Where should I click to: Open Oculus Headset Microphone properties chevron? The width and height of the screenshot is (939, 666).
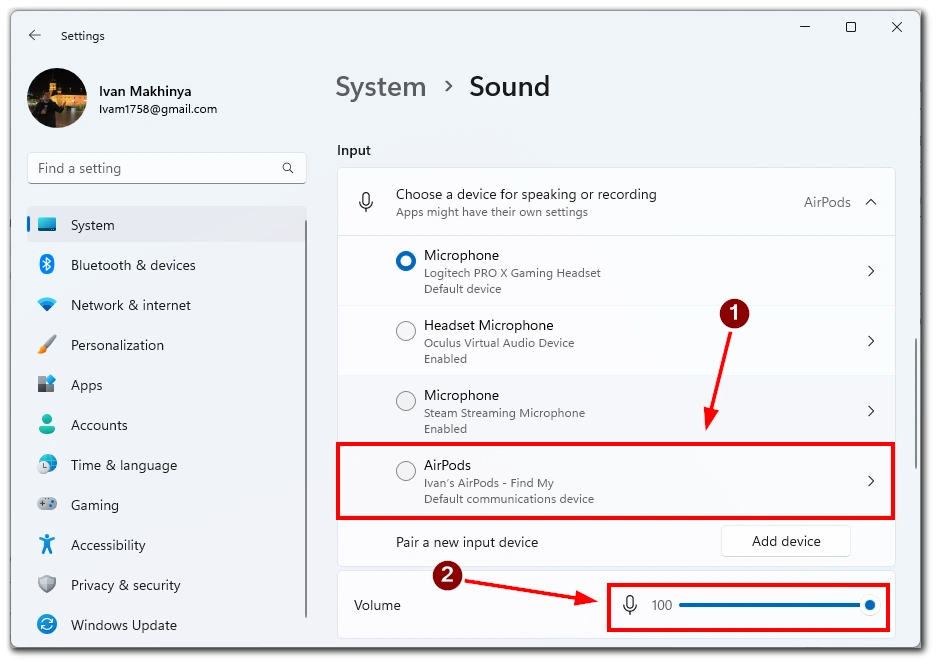point(871,341)
